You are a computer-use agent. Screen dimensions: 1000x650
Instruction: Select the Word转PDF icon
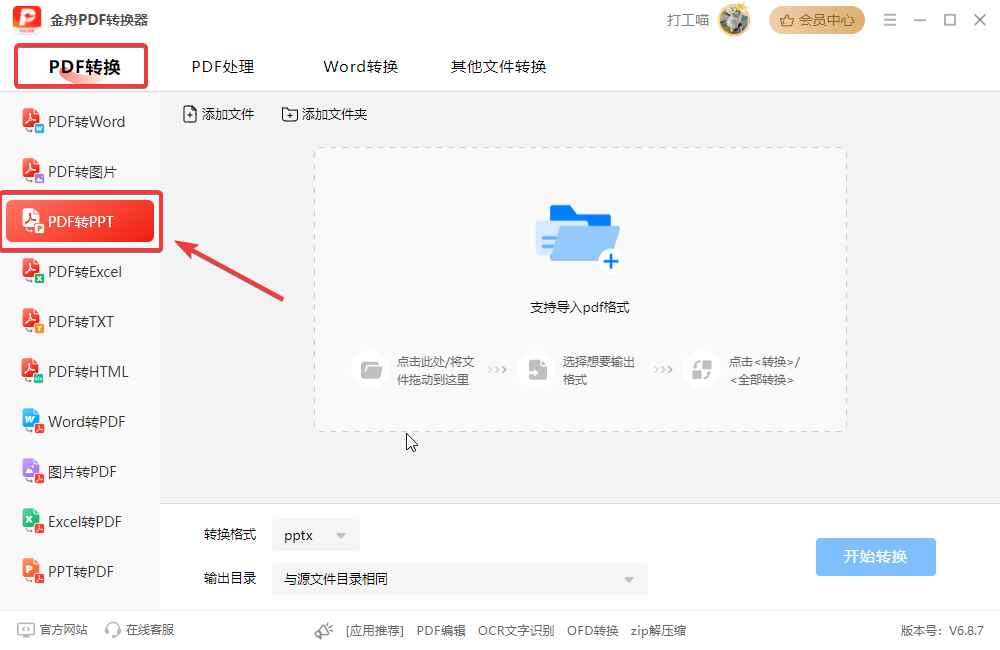click(x=33, y=420)
